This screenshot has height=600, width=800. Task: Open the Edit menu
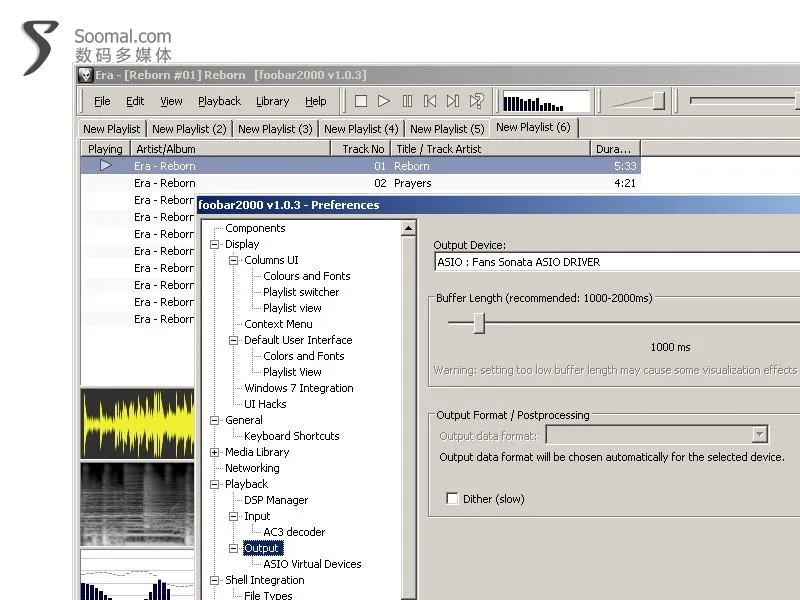click(135, 101)
